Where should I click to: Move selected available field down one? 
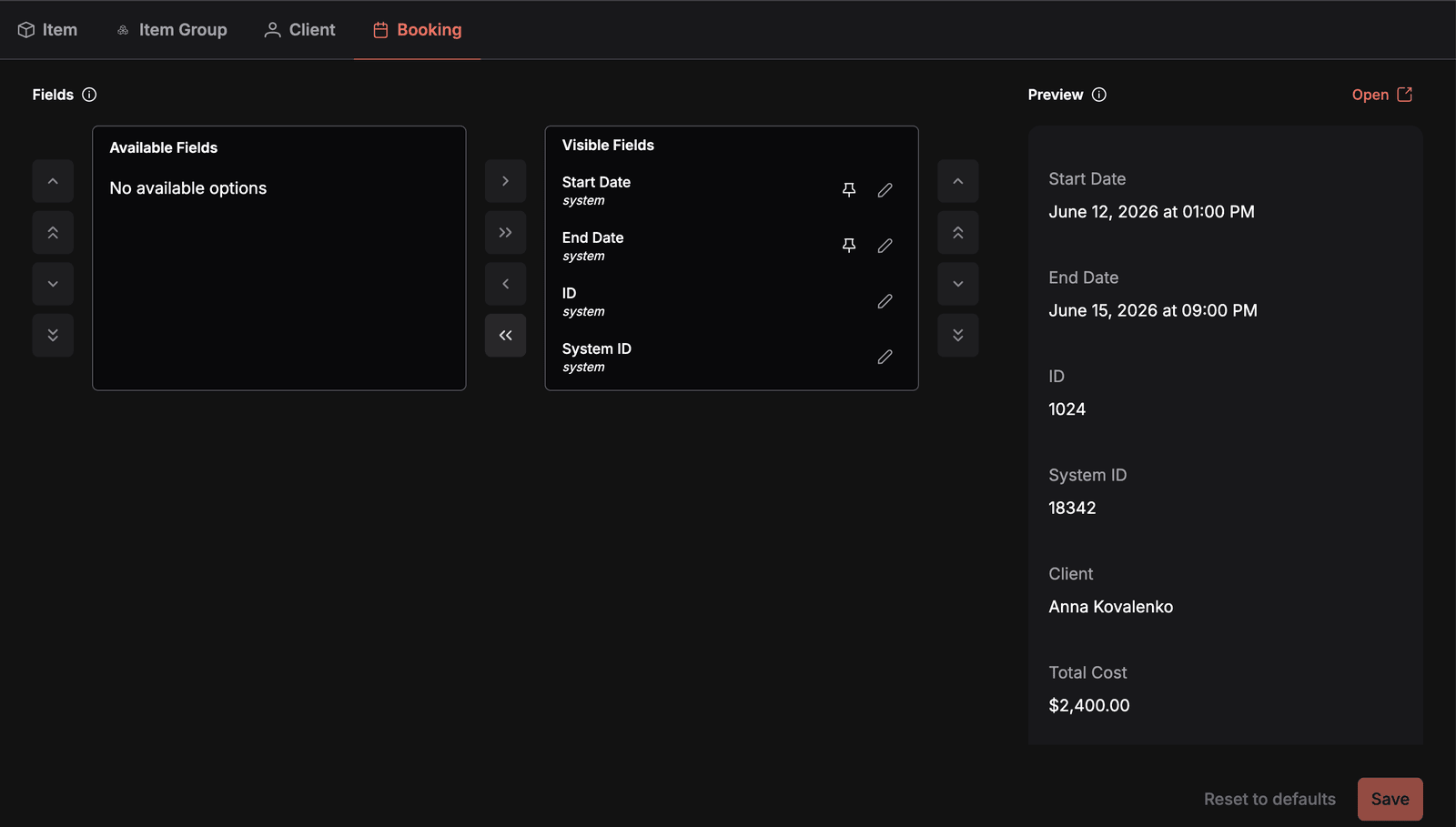(53, 284)
